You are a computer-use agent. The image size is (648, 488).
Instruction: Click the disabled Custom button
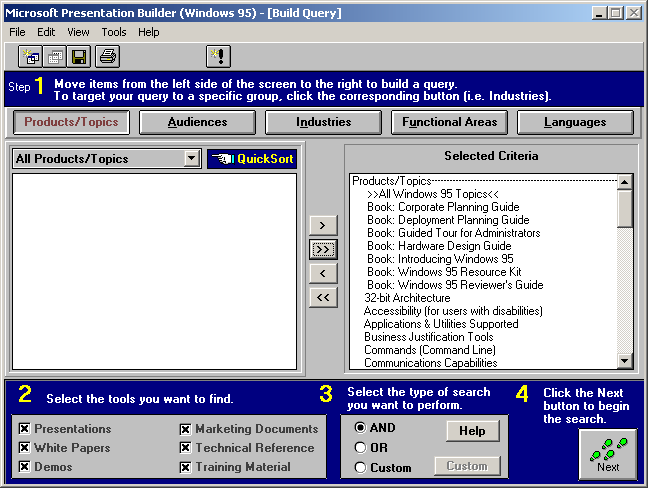click(467, 466)
